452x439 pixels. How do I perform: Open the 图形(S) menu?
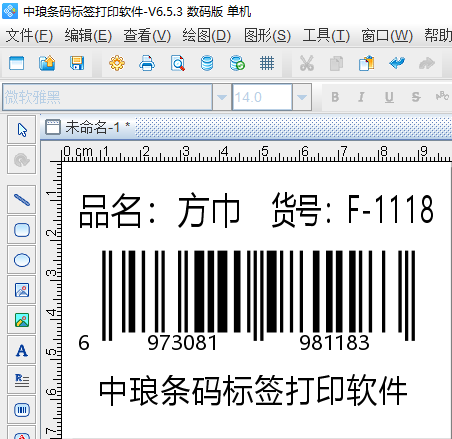pyautogui.click(x=267, y=35)
